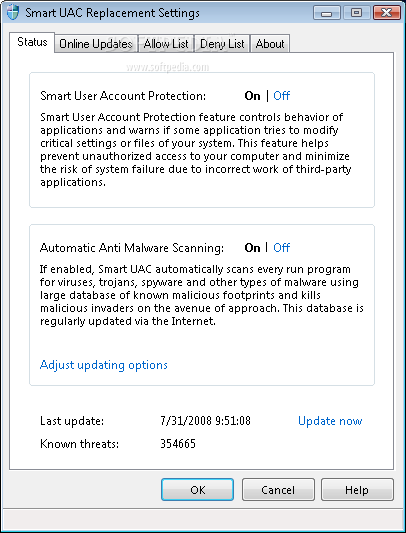Click the Smart UAC shield icon in title bar
Viewport: 406px width, 533px height.
pos(13,13)
